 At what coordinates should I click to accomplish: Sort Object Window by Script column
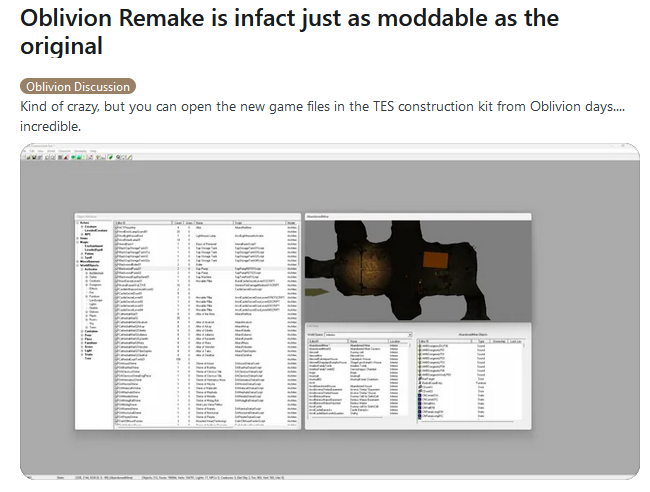[260, 223]
